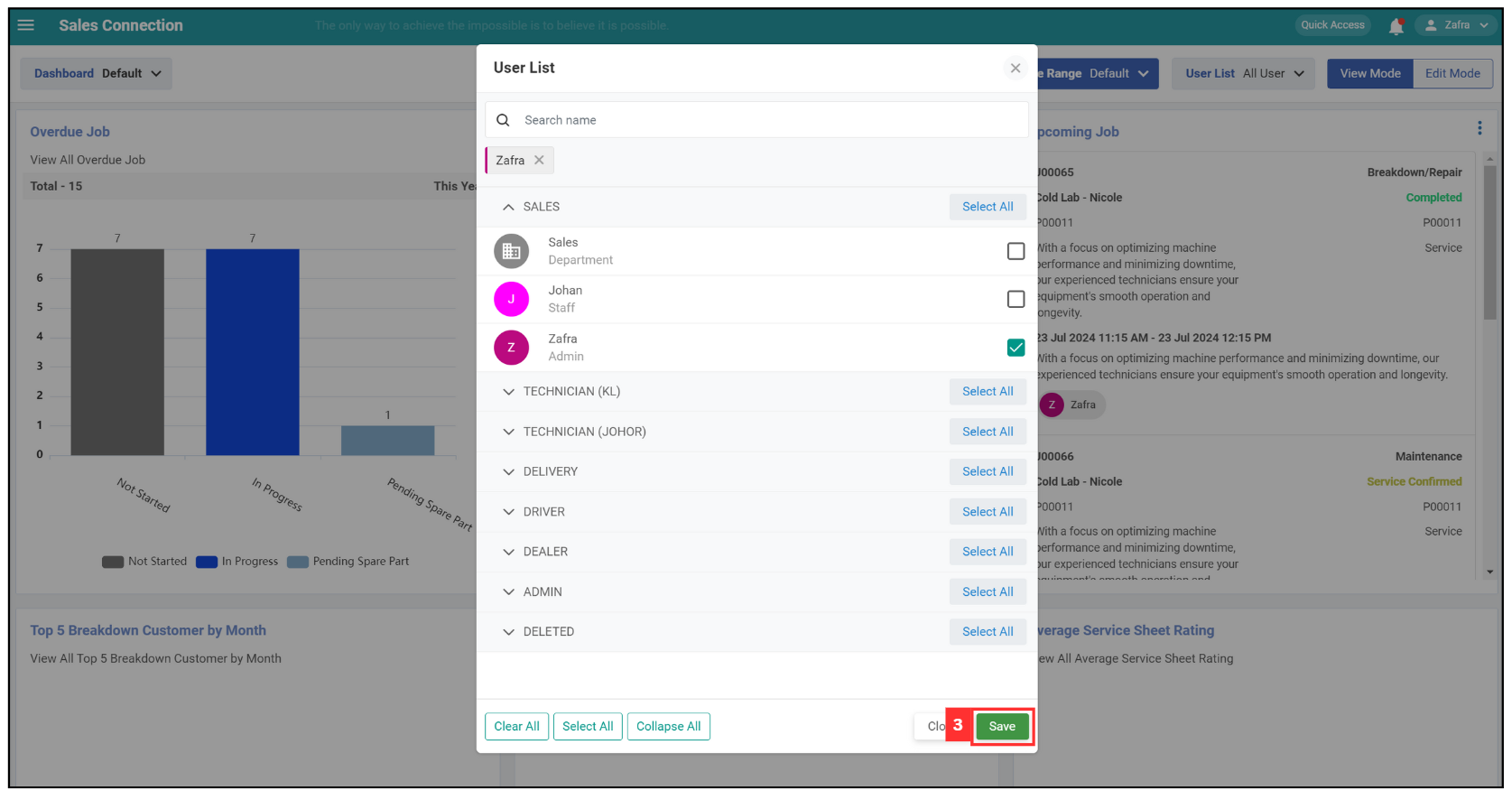1512x800 pixels.
Task: Expand the DEALER group
Action: (x=509, y=552)
